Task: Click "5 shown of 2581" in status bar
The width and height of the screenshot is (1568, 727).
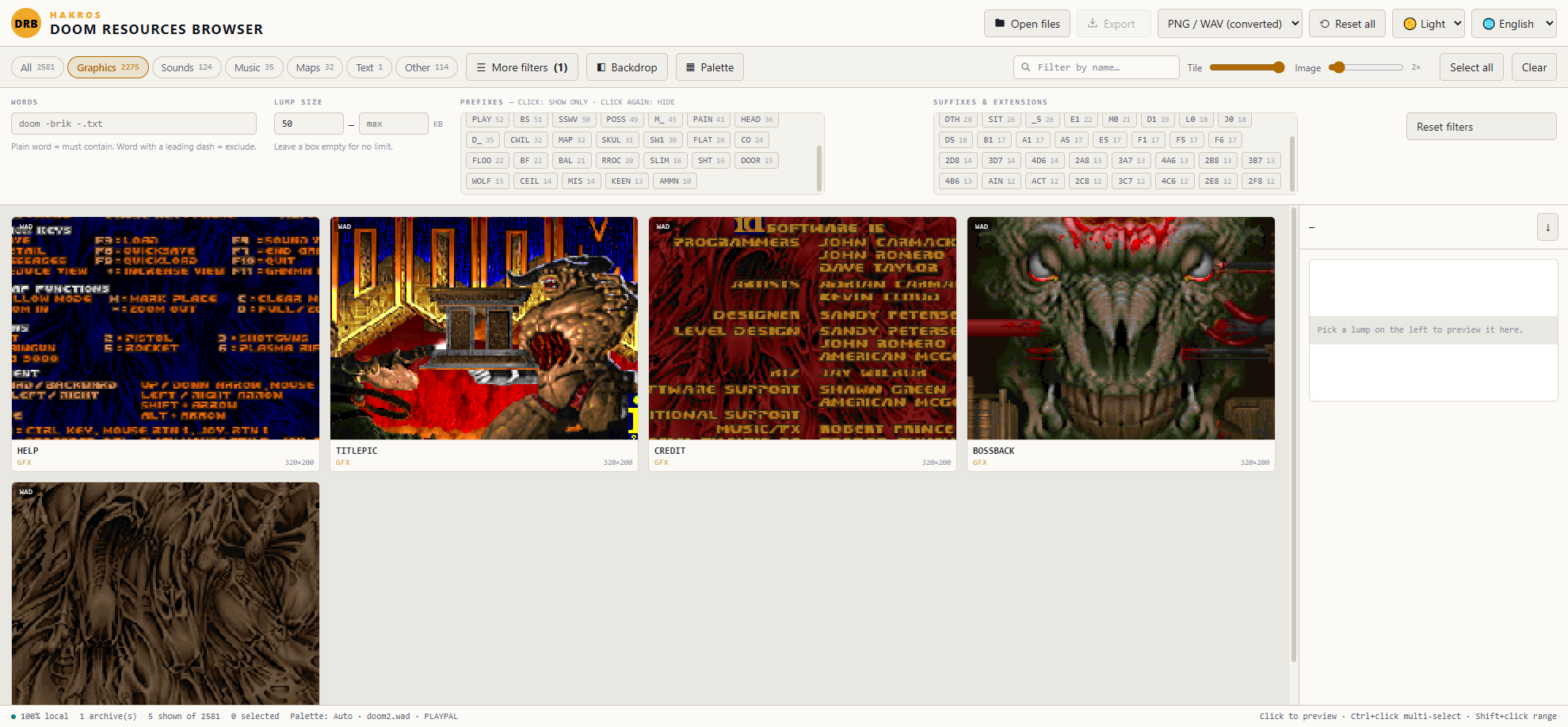Action: [184, 716]
